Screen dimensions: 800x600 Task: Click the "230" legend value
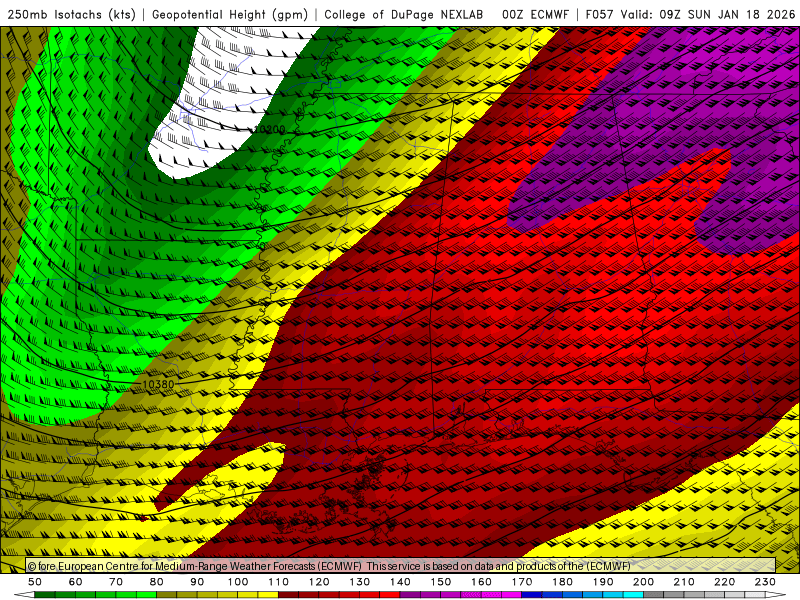766,582
